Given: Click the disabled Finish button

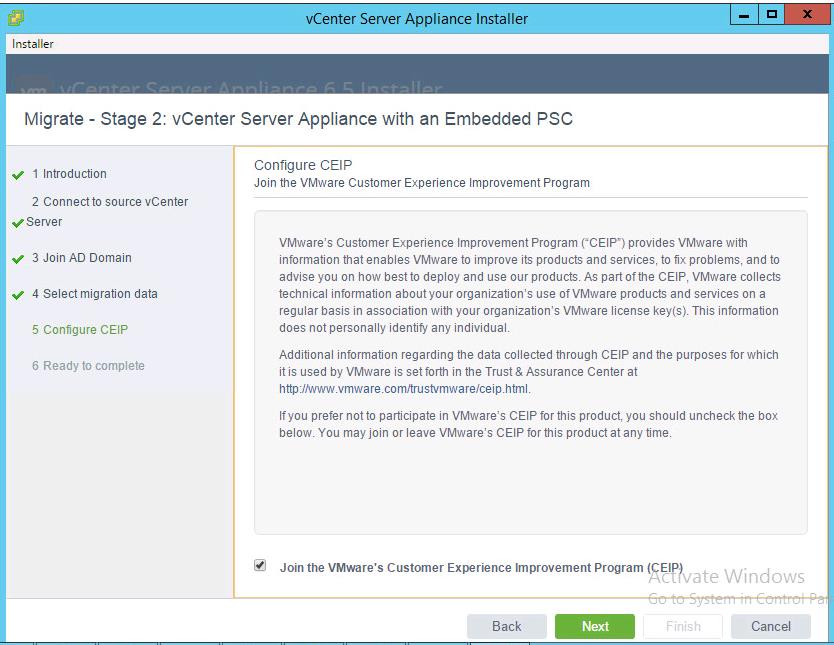Looking at the screenshot, I should click(x=683, y=626).
